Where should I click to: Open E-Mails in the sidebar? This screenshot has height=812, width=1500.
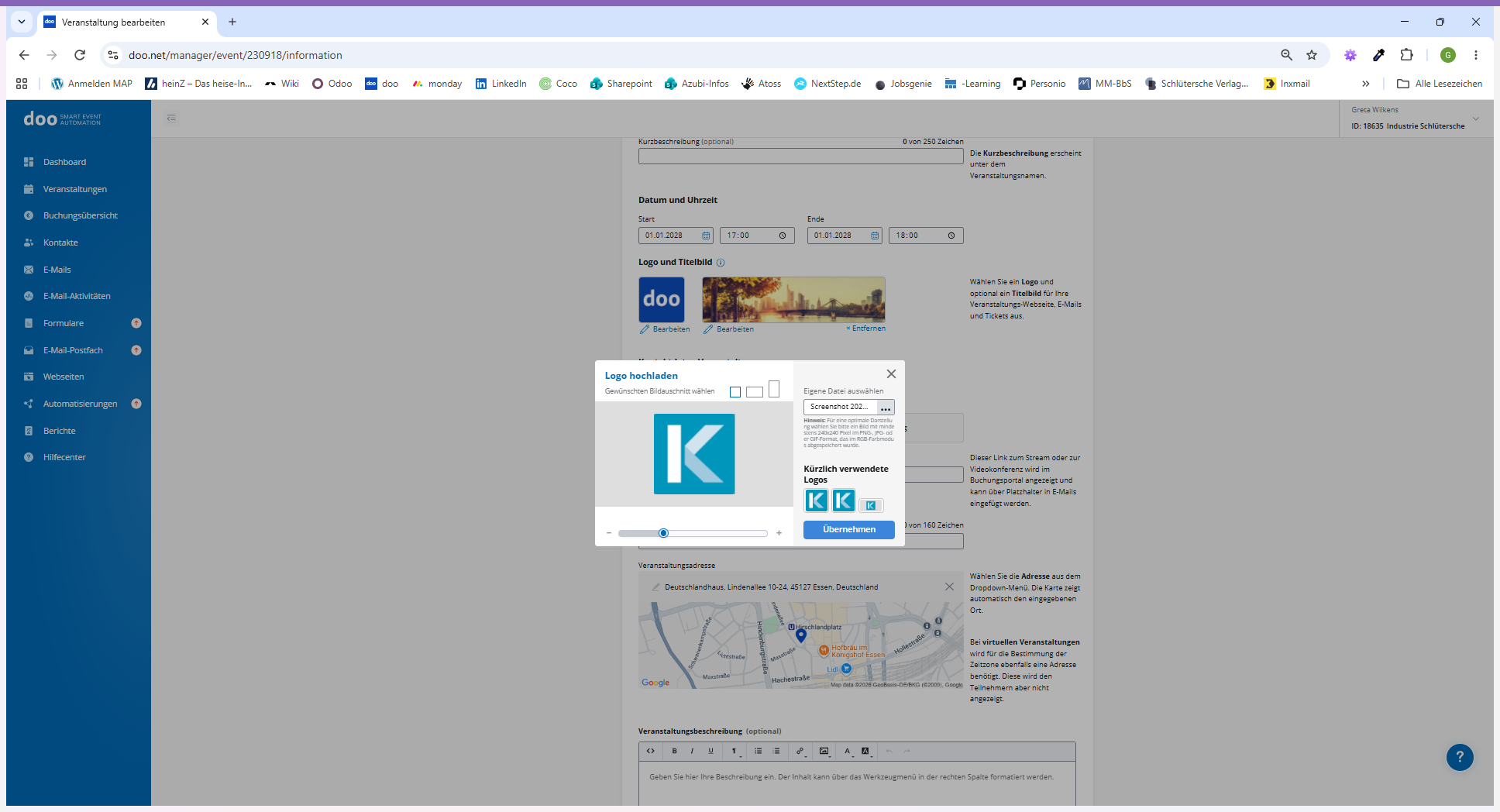click(57, 270)
